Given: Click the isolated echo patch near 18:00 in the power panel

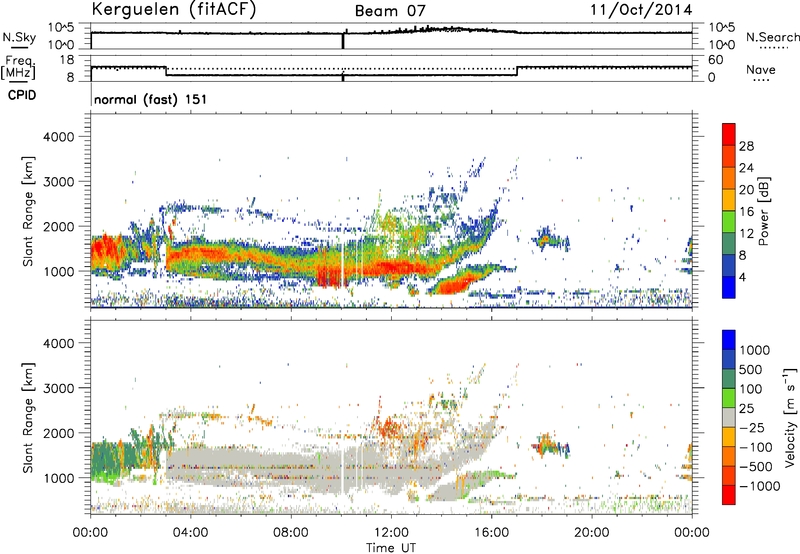Looking at the screenshot, I should pyautogui.click(x=550, y=239).
